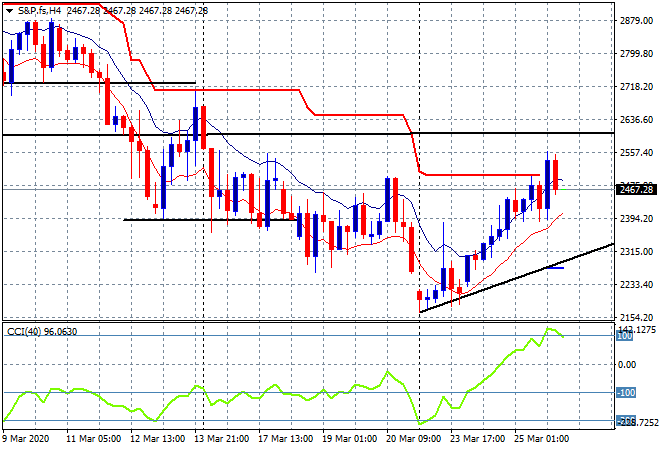Click the 12 Mar 13:00 time label

(x=157, y=439)
